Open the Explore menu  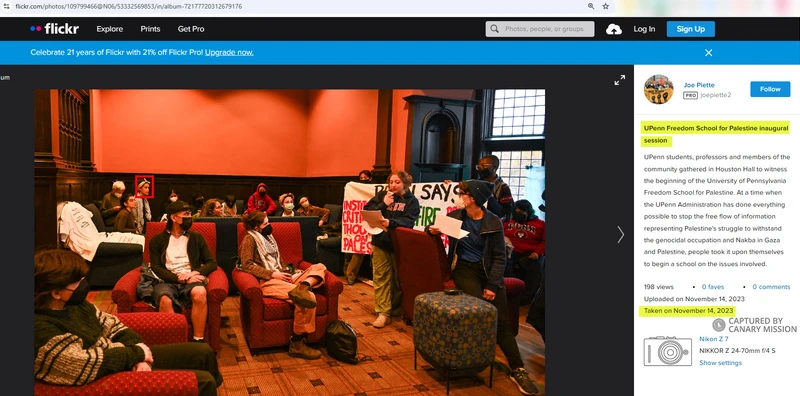pos(110,29)
